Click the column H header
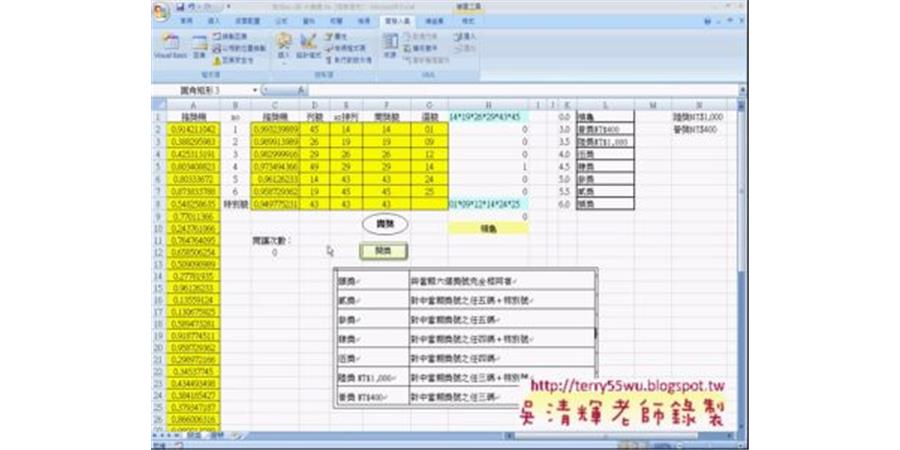This screenshot has height=450, width=900. tap(488, 104)
